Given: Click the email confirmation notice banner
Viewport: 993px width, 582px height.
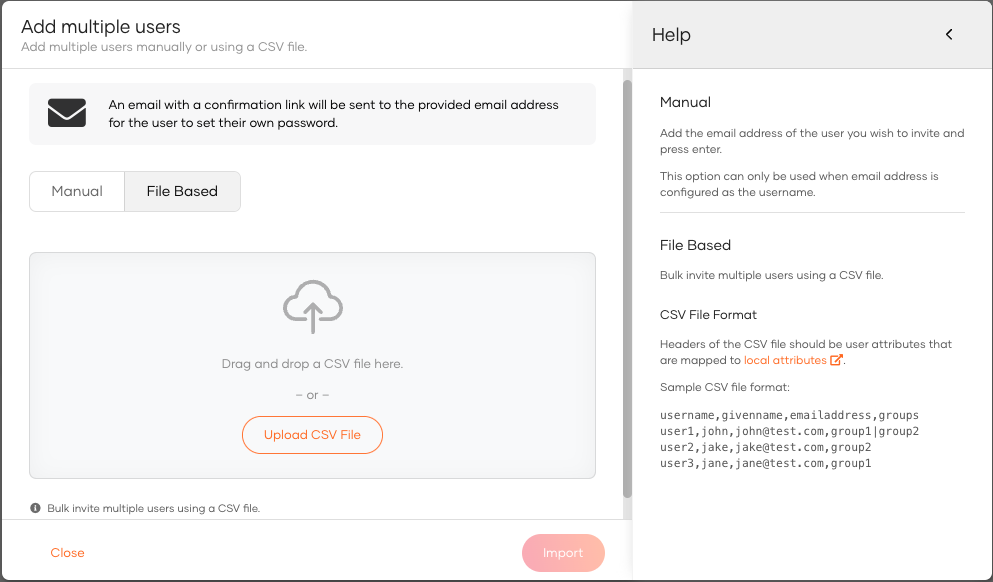Looking at the screenshot, I should click(312, 114).
